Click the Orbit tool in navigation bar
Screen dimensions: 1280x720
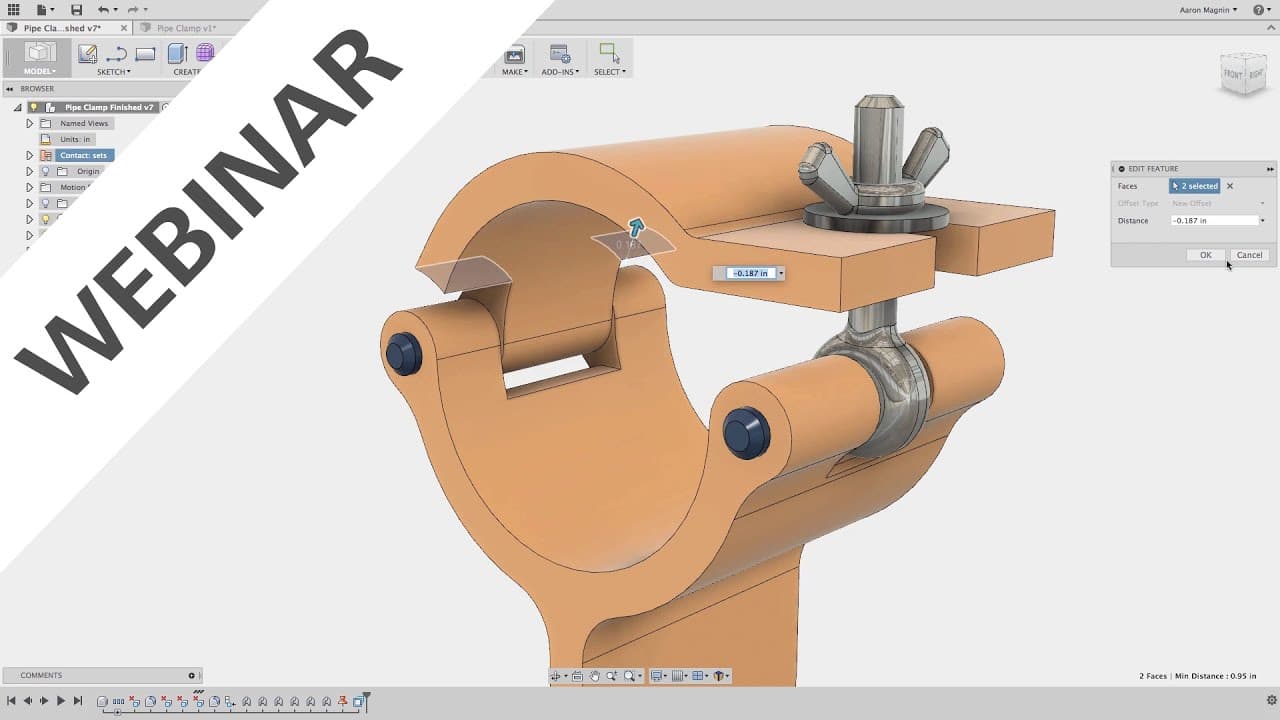coord(557,676)
